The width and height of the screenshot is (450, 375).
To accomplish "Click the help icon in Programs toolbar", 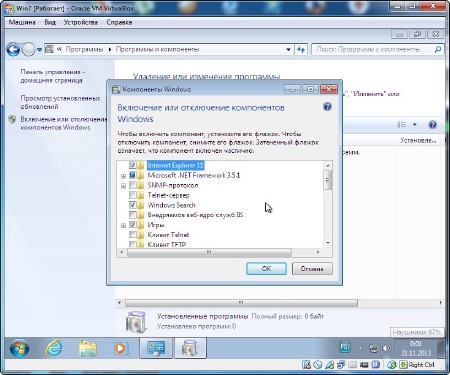I will [432, 125].
